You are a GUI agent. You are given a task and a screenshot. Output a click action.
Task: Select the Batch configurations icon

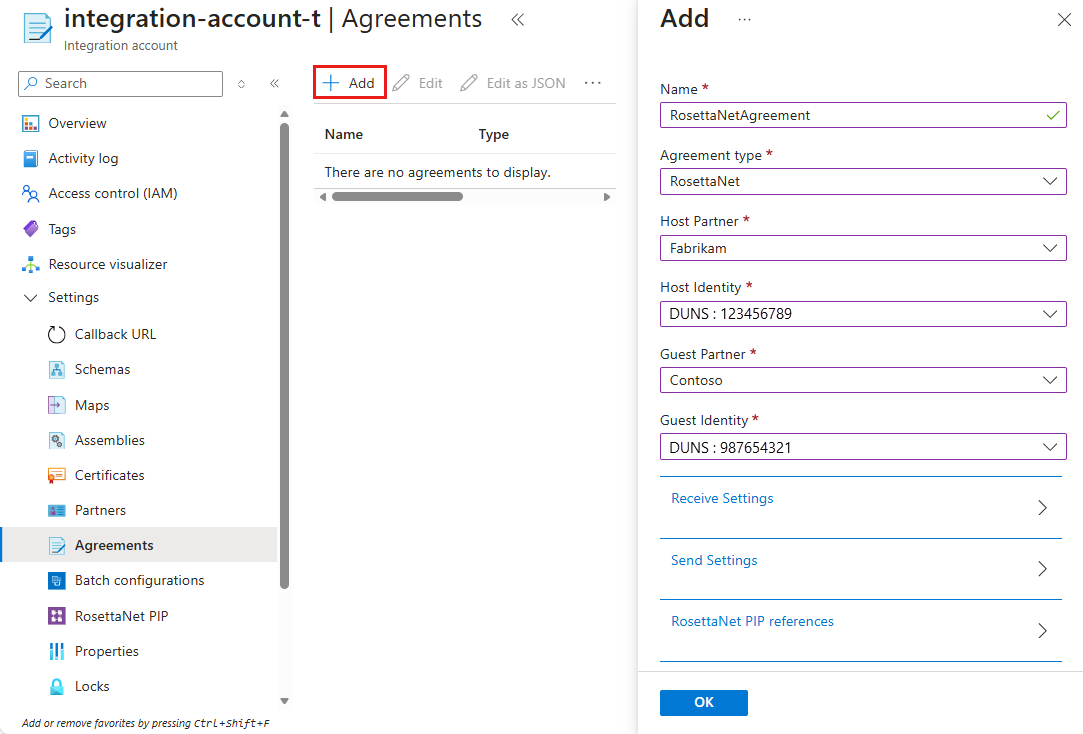tap(57, 581)
